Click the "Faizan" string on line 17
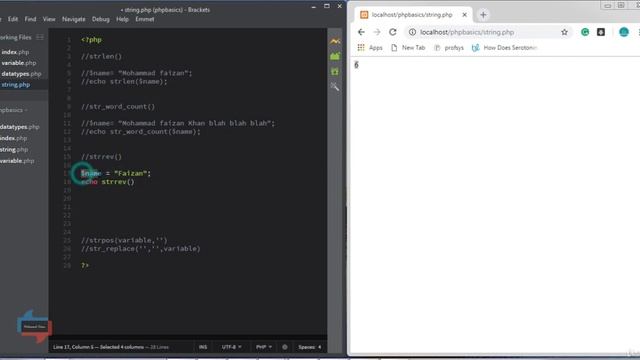This screenshot has width=640, height=360. [x=130, y=173]
